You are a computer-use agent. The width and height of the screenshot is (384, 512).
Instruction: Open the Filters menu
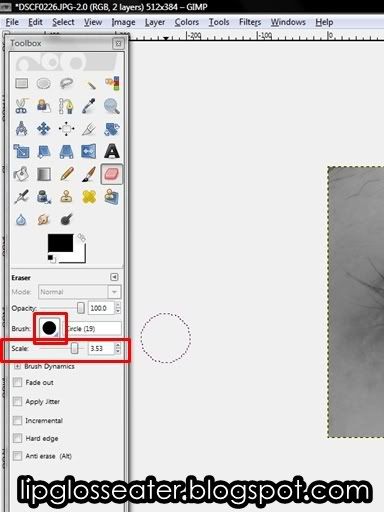[250, 22]
